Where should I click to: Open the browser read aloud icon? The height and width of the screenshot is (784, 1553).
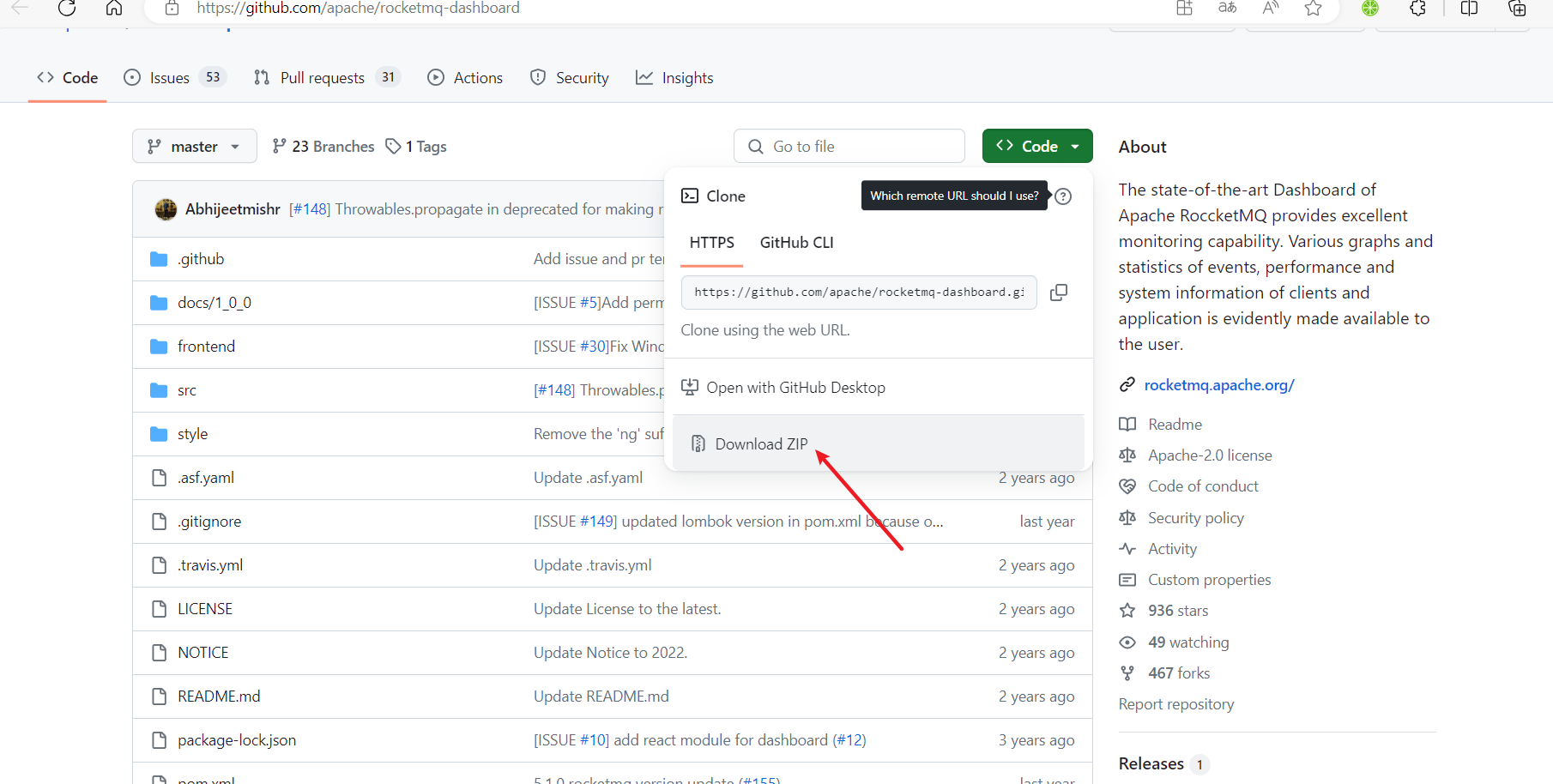point(1271,8)
